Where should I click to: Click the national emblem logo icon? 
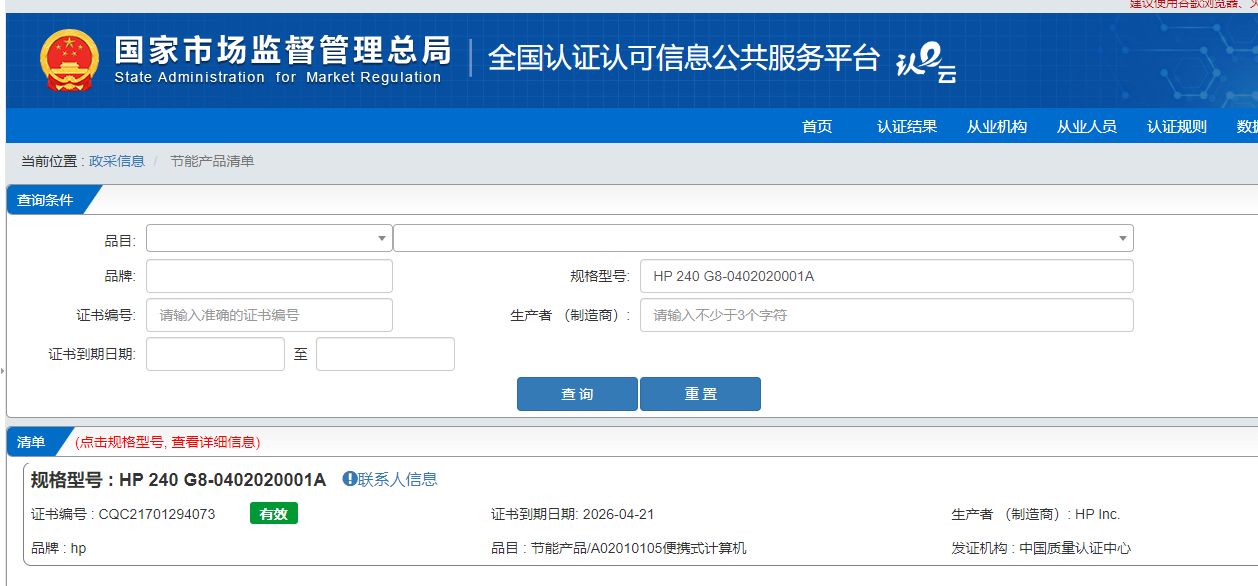pyautogui.click(x=69, y=60)
